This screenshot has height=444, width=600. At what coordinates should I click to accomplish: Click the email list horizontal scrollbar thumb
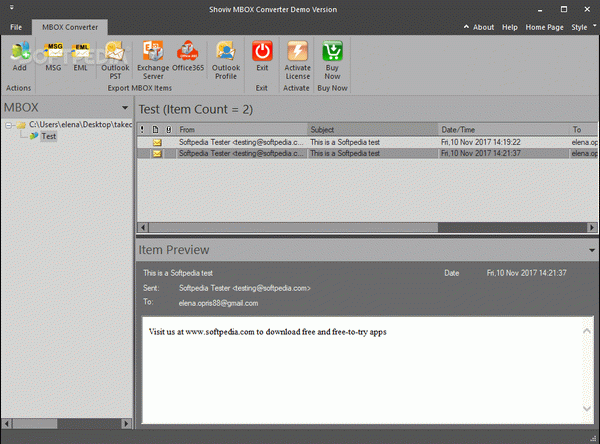[x=293, y=227]
